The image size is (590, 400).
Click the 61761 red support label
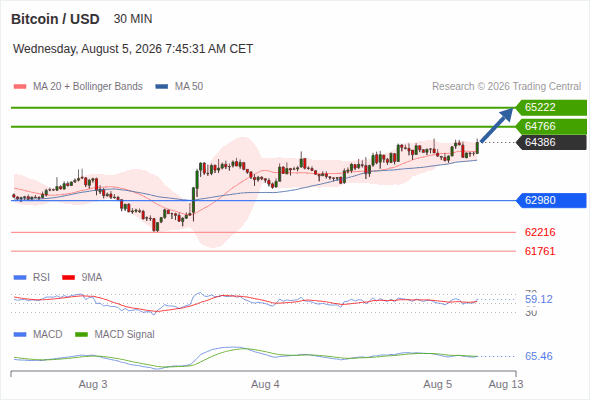click(x=540, y=251)
